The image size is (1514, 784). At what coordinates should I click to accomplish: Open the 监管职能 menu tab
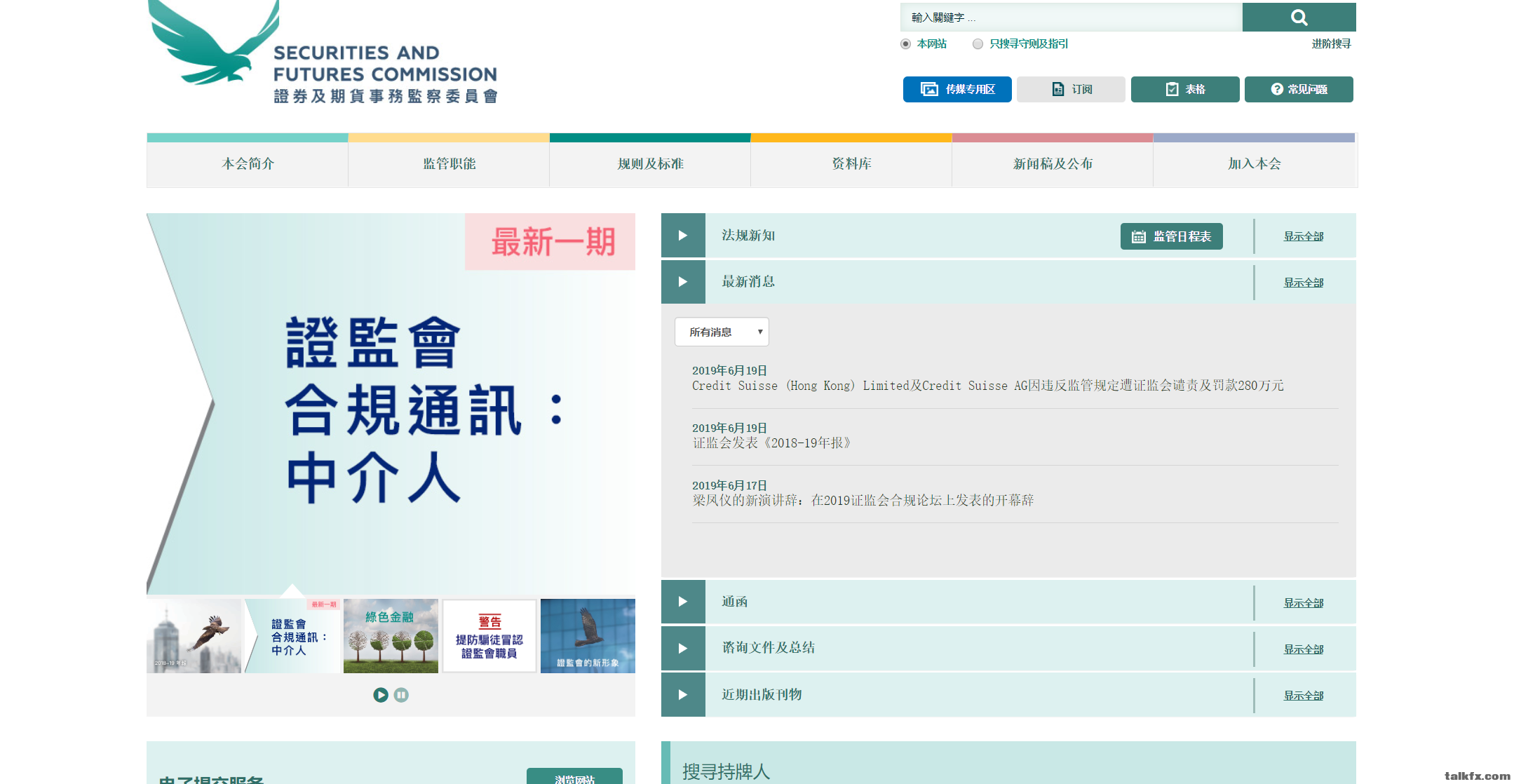click(x=449, y=163)
